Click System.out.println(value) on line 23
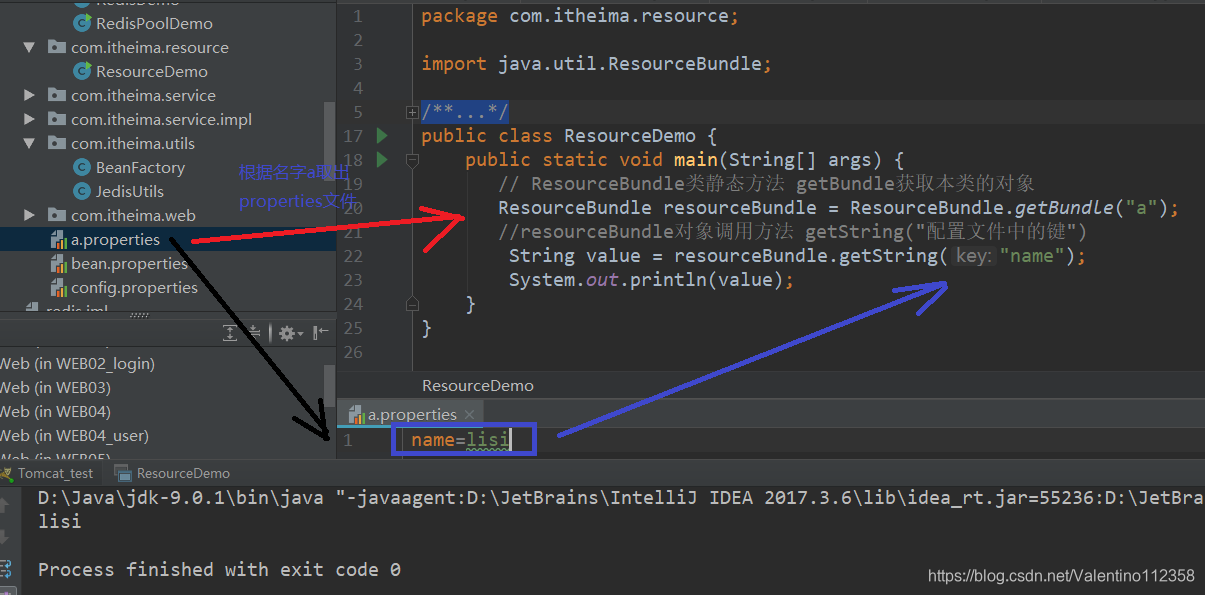1205x595 pixels. (x=651, y=280)
